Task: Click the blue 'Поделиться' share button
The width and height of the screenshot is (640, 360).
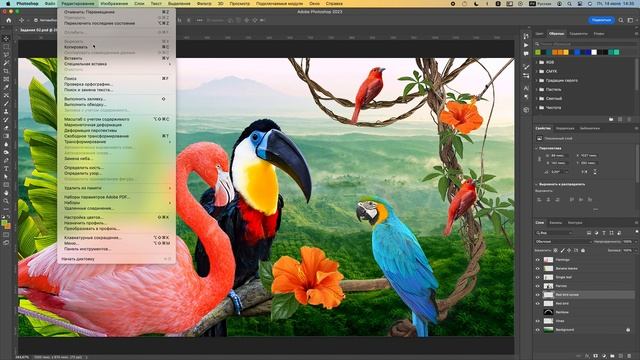Action: 601,20
